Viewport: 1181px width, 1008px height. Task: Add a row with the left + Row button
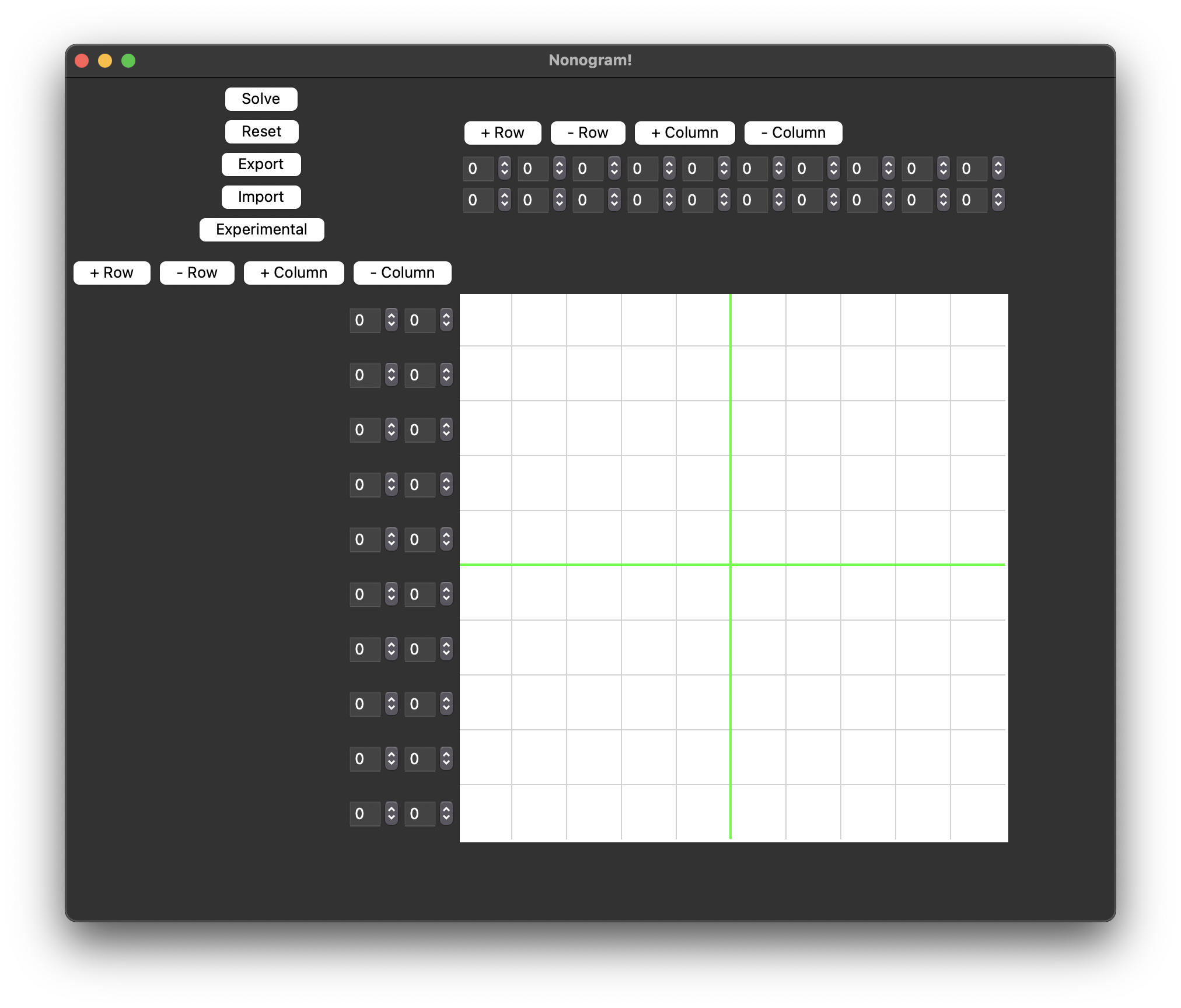(111, 272)
